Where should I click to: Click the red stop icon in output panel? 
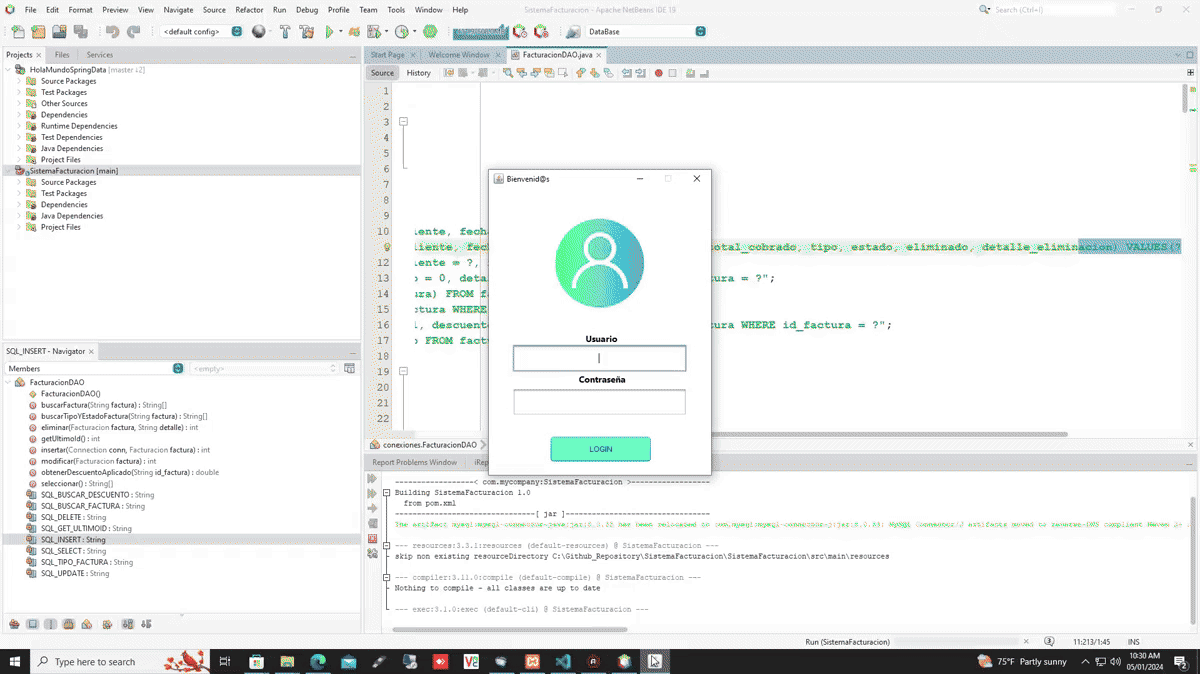[x=373, y=539]
